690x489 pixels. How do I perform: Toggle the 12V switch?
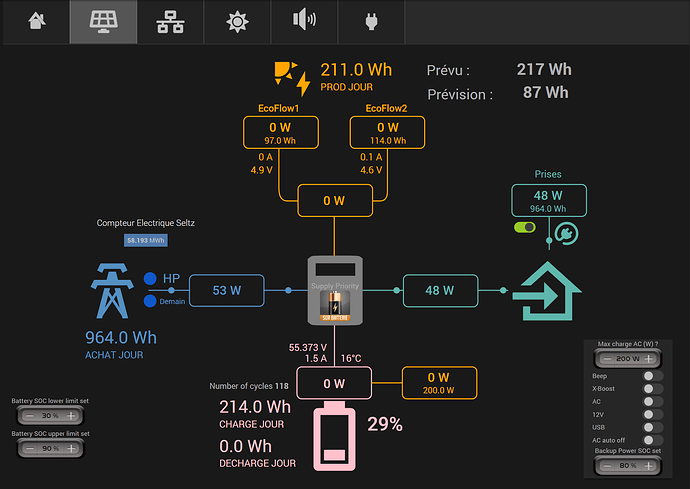[x=653, y=414]
